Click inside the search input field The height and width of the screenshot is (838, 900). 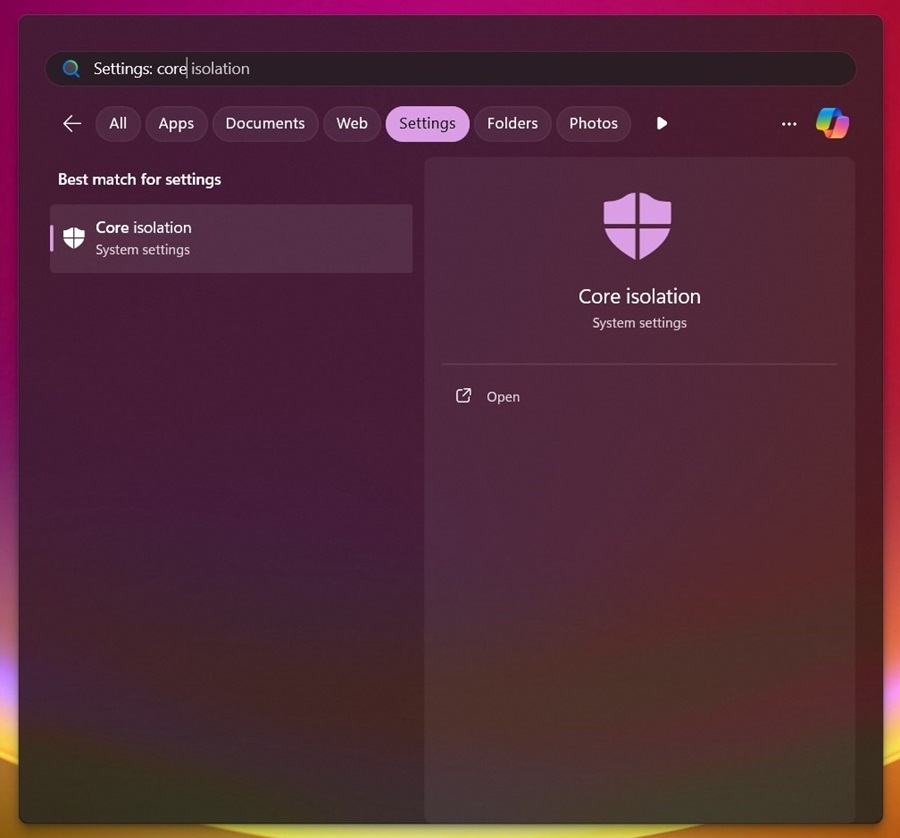pos(400,68)
